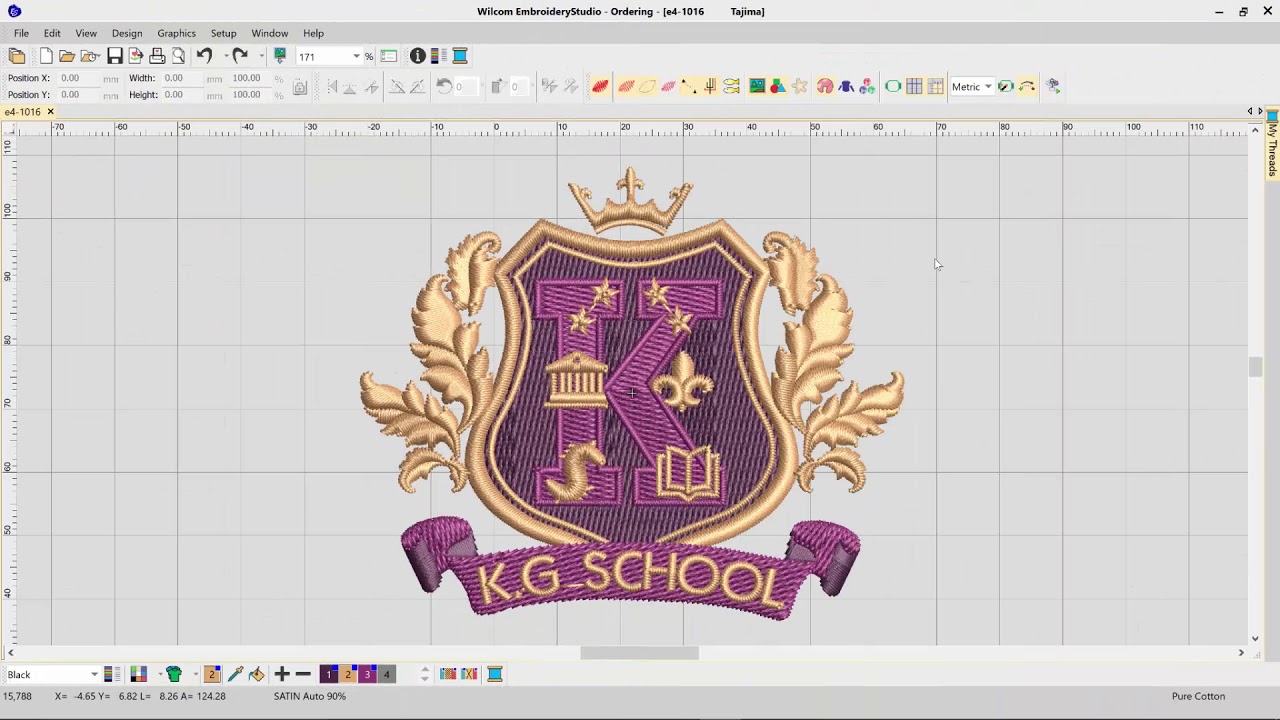Click the Color Palette Editor icon

point(111,674)
